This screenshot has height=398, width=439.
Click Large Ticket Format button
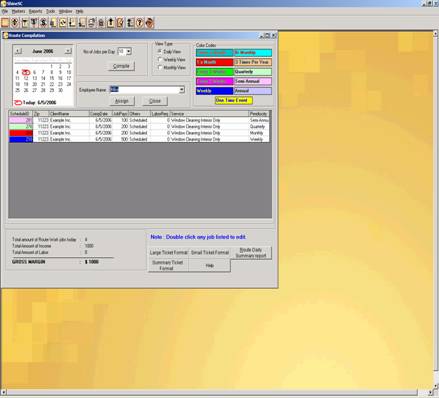coord(168,253)
